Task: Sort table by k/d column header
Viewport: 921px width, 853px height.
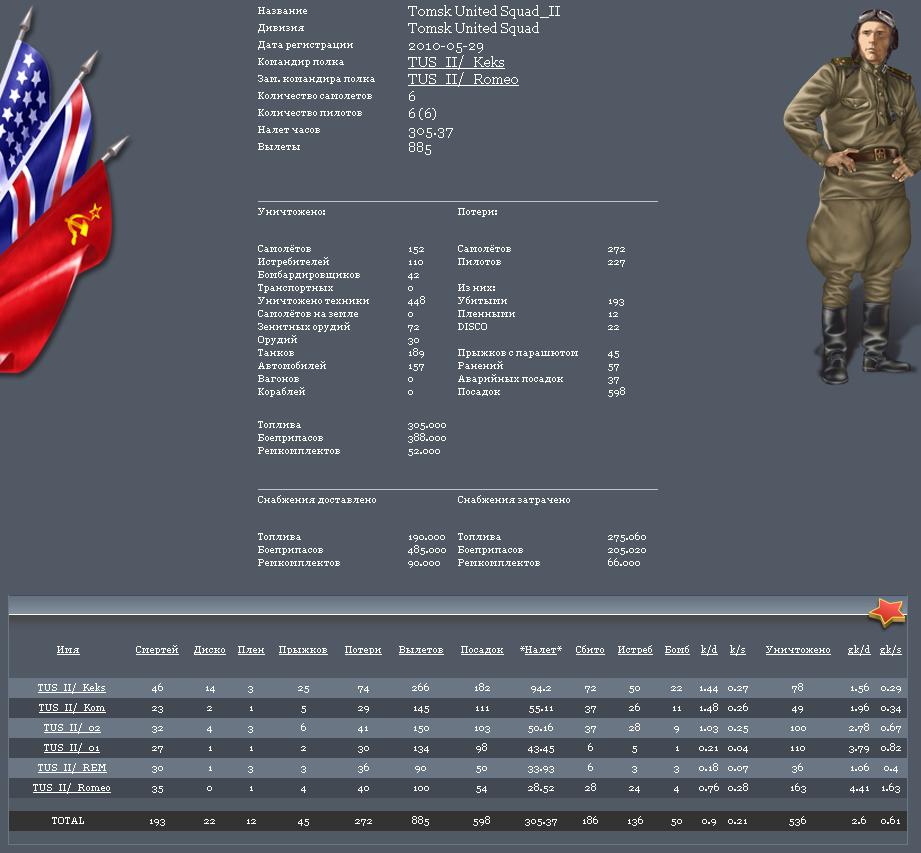Action: point(709,650)
